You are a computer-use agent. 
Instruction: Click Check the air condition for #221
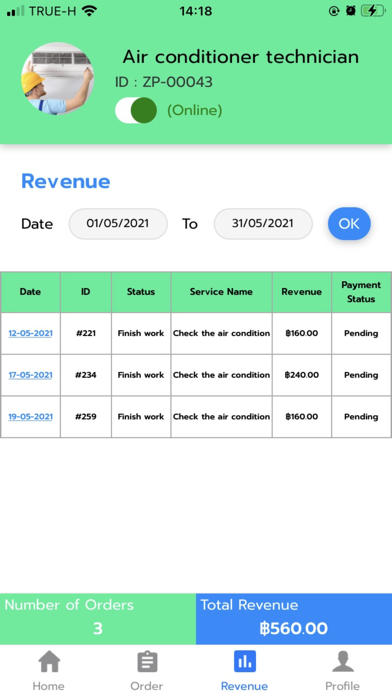[x=222, y=333]
